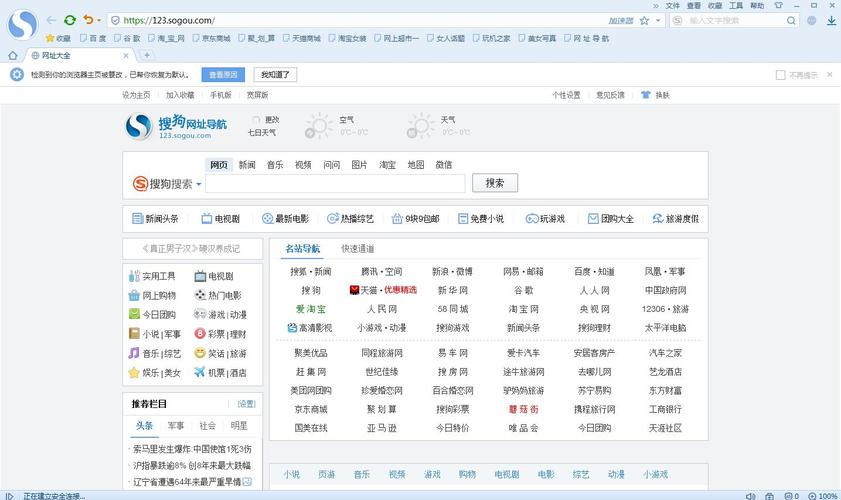Open 9块9包邮 shopping basket link

coord(416,219)
